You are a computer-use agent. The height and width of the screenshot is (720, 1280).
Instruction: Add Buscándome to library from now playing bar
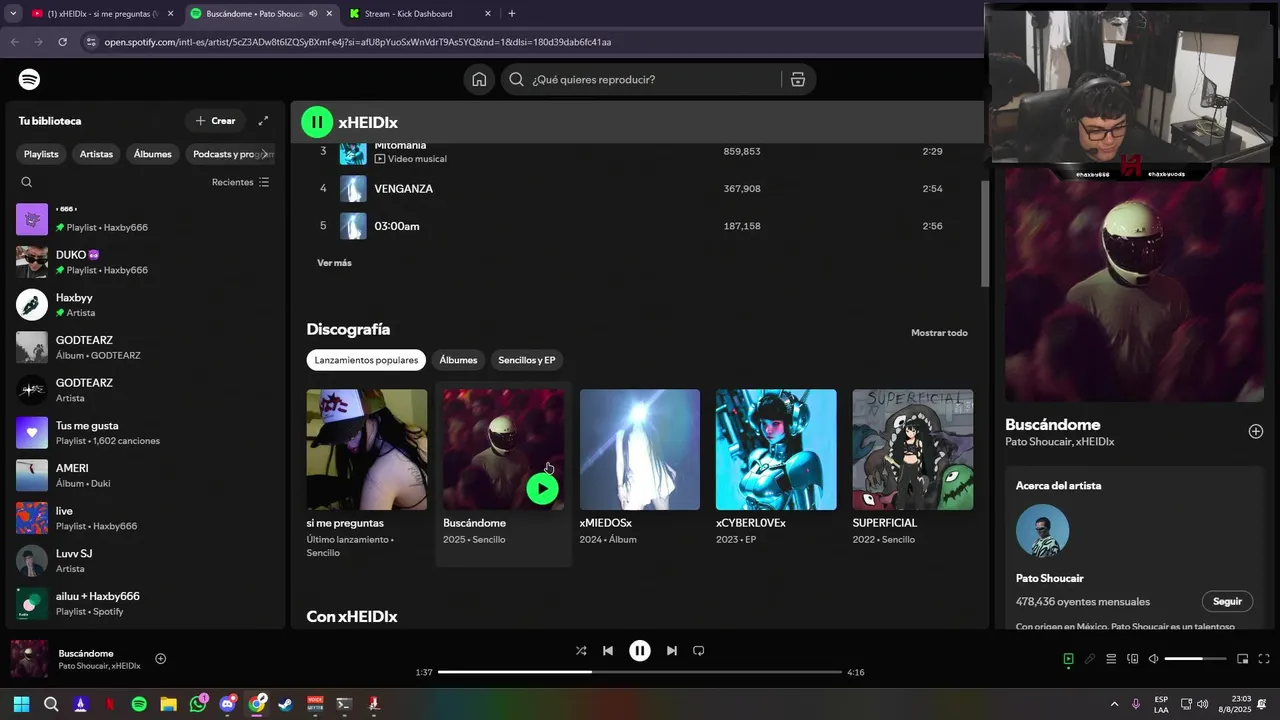tap(160, 658)
